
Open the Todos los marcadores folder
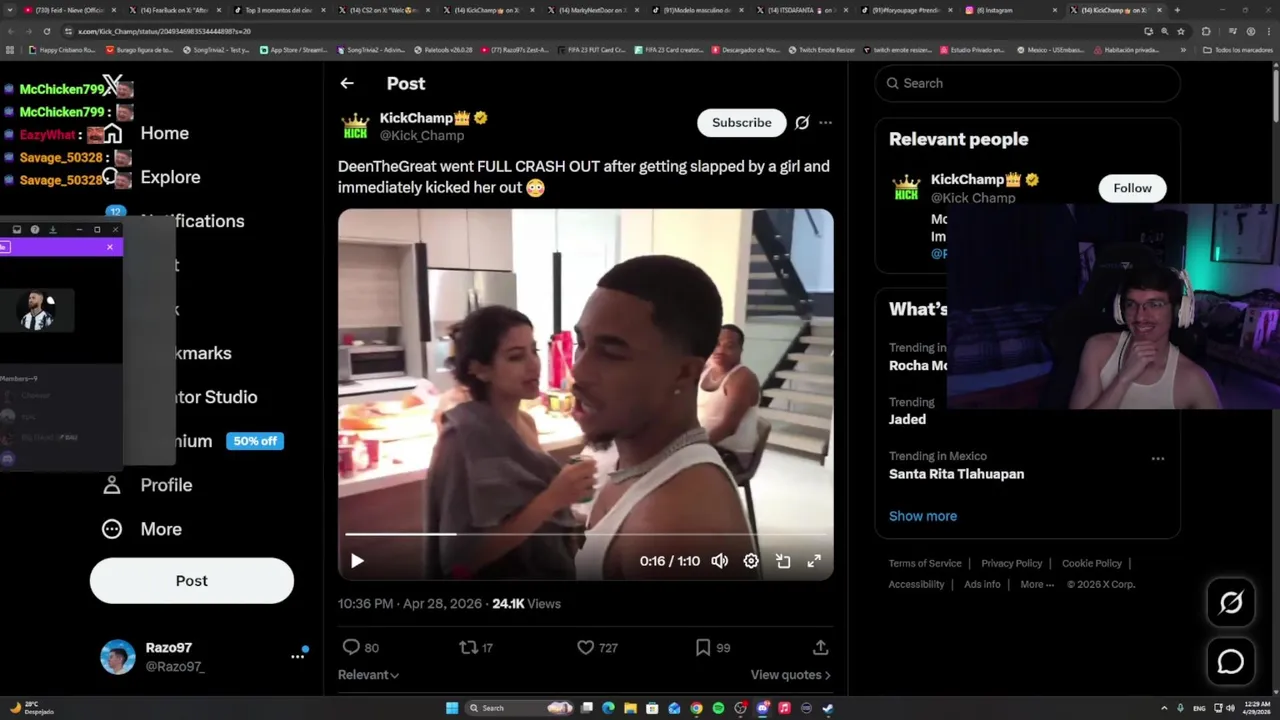(x=1238, y=49)
